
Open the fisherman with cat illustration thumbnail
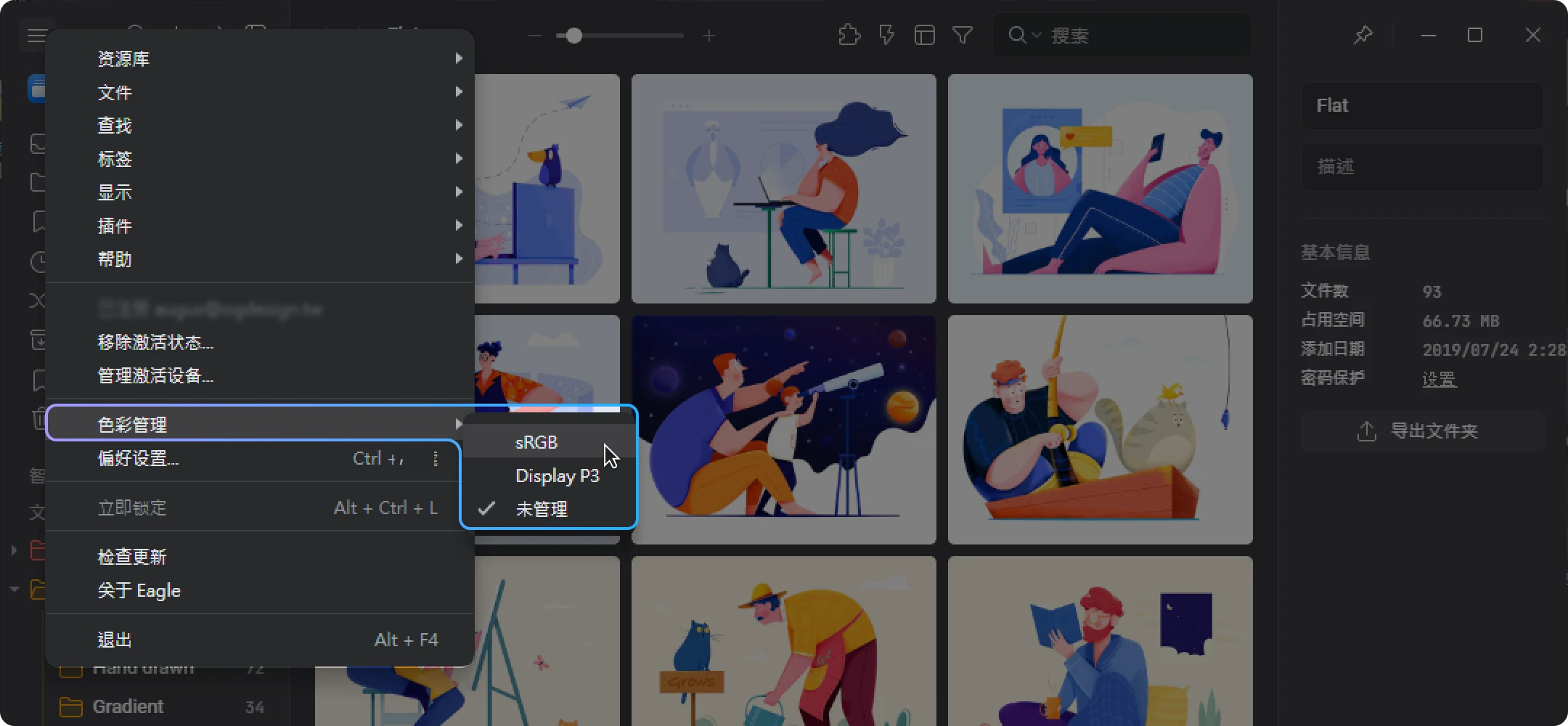click(1100, 429)
